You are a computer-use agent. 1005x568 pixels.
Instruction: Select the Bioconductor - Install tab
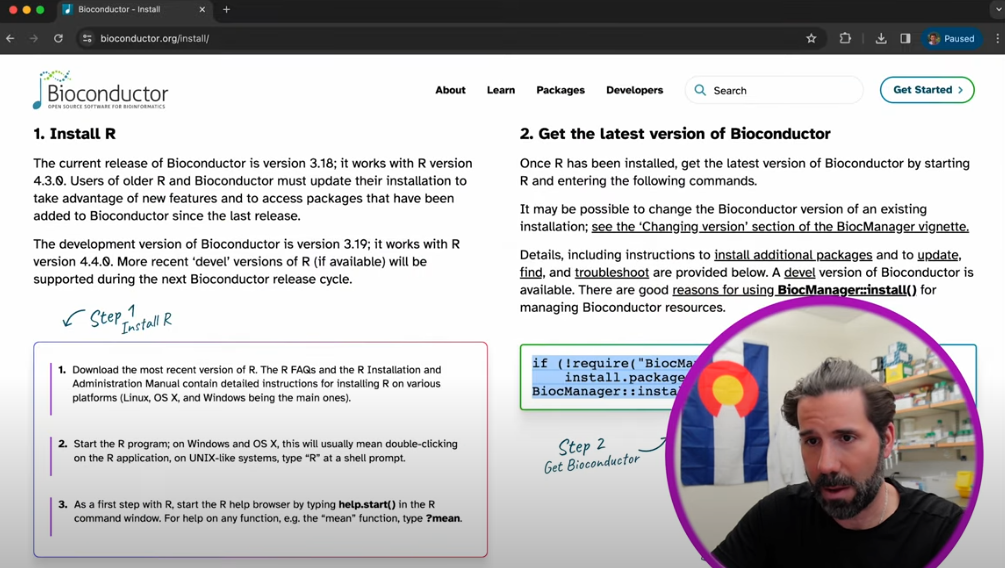click(134, 10)
